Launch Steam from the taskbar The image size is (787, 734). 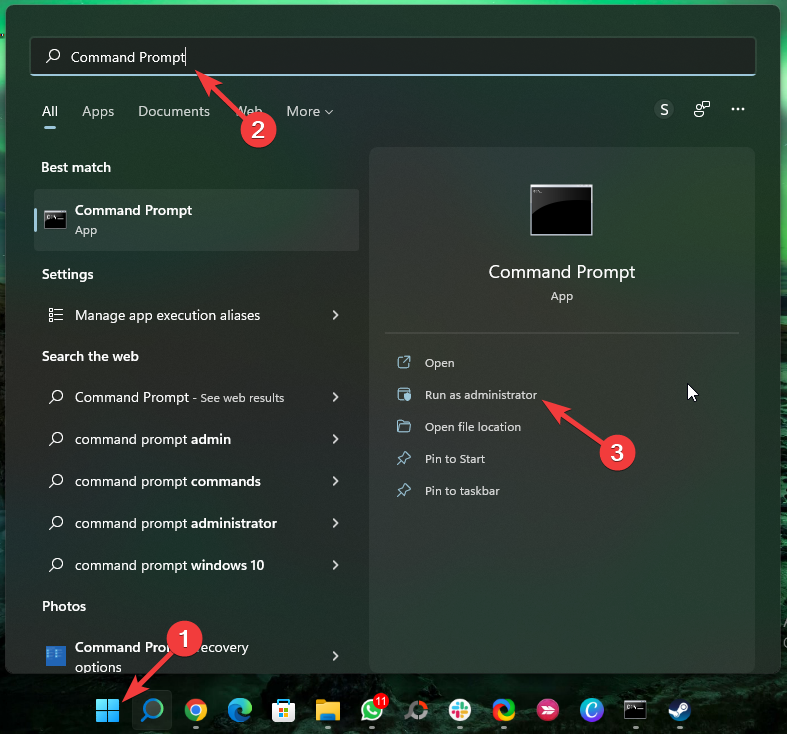click(680, 710)
